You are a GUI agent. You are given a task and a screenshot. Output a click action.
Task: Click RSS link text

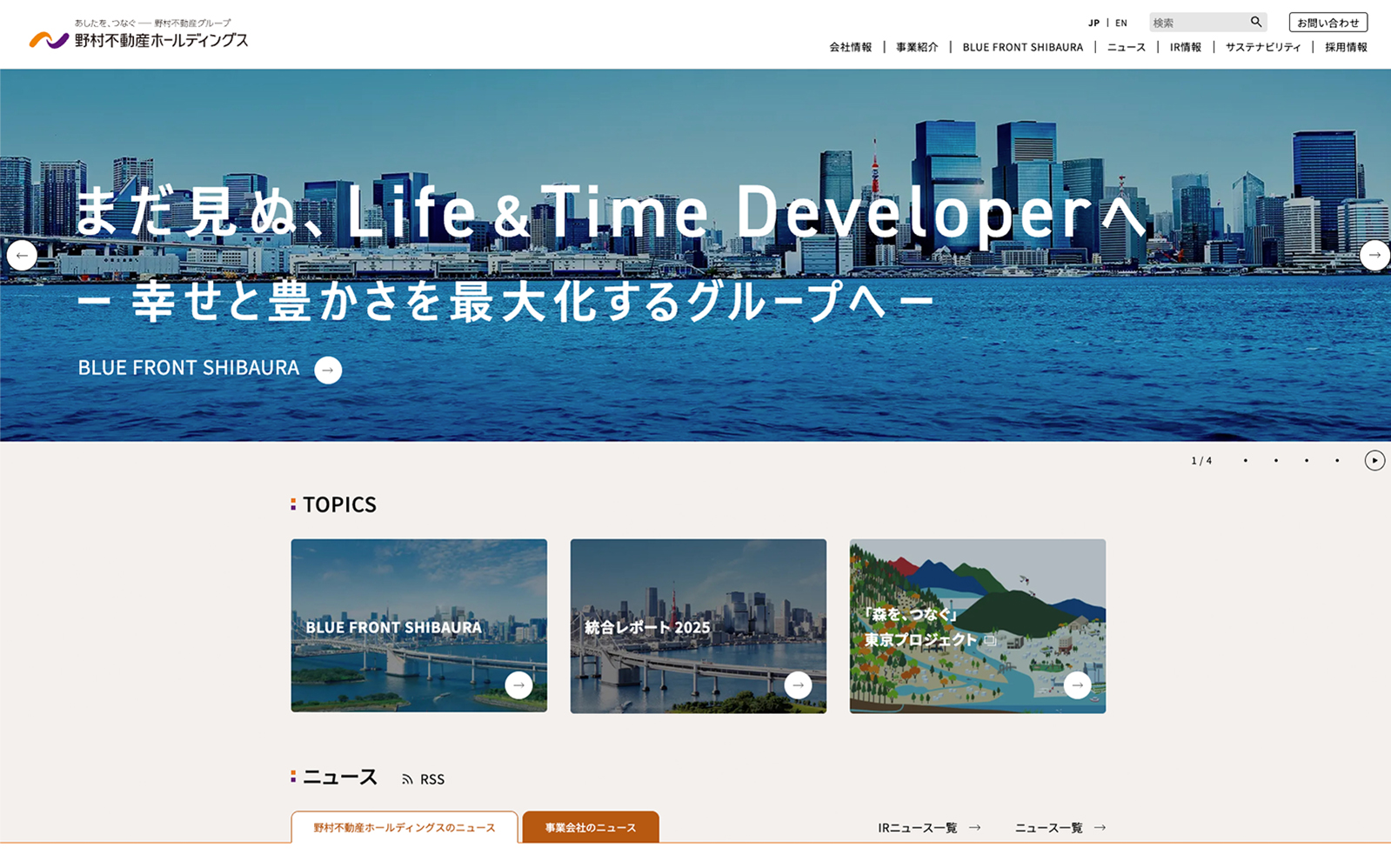(432, 779)
